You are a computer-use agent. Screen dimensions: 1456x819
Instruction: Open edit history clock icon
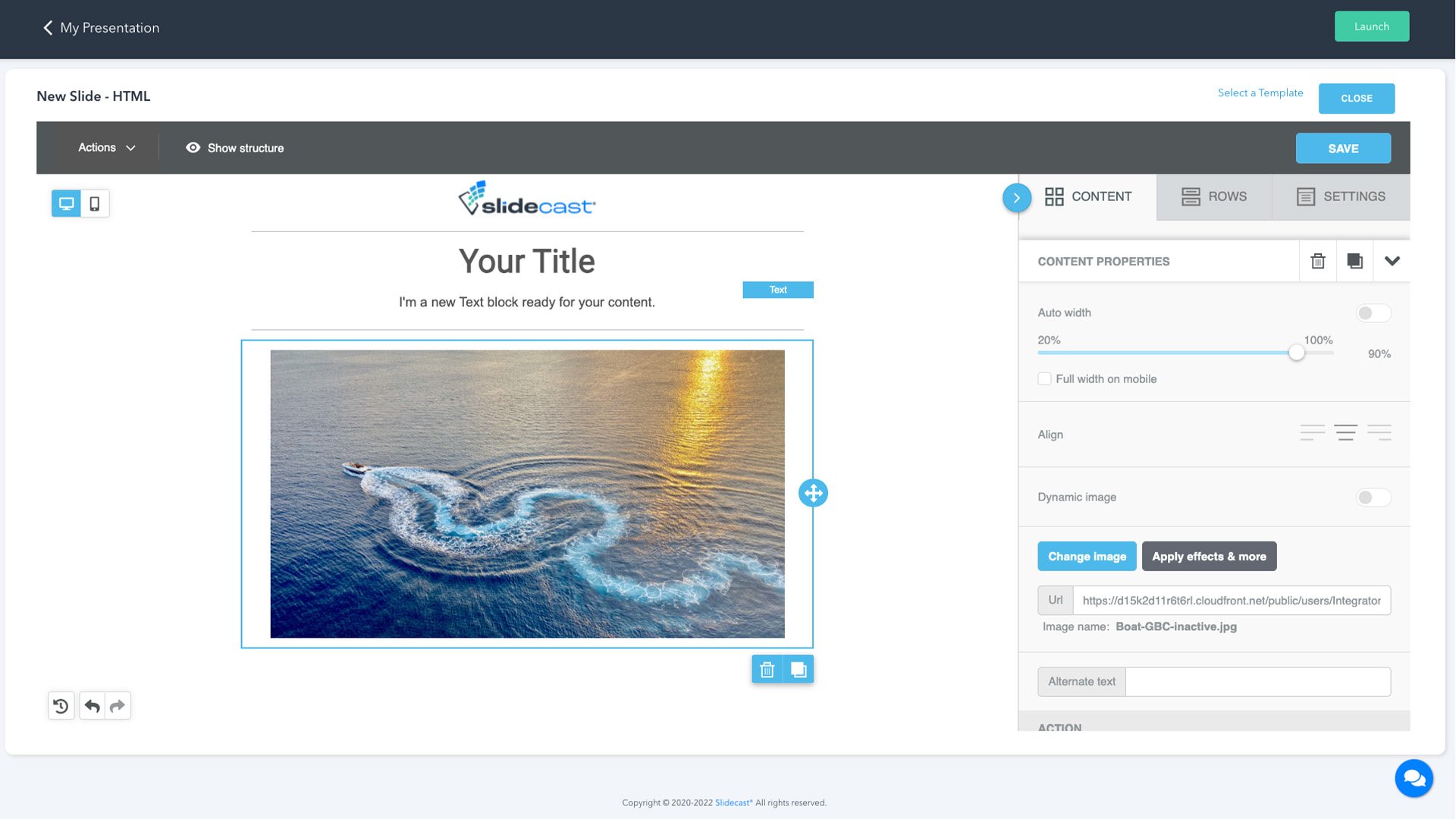pyautogui.click(x=61, y=706)
